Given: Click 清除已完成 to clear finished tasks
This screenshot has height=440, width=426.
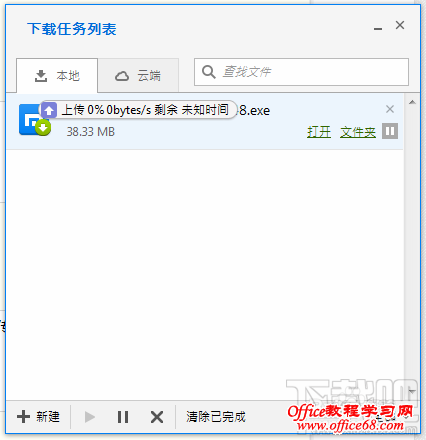Looking at the screenshot, I should pos(216,417).
